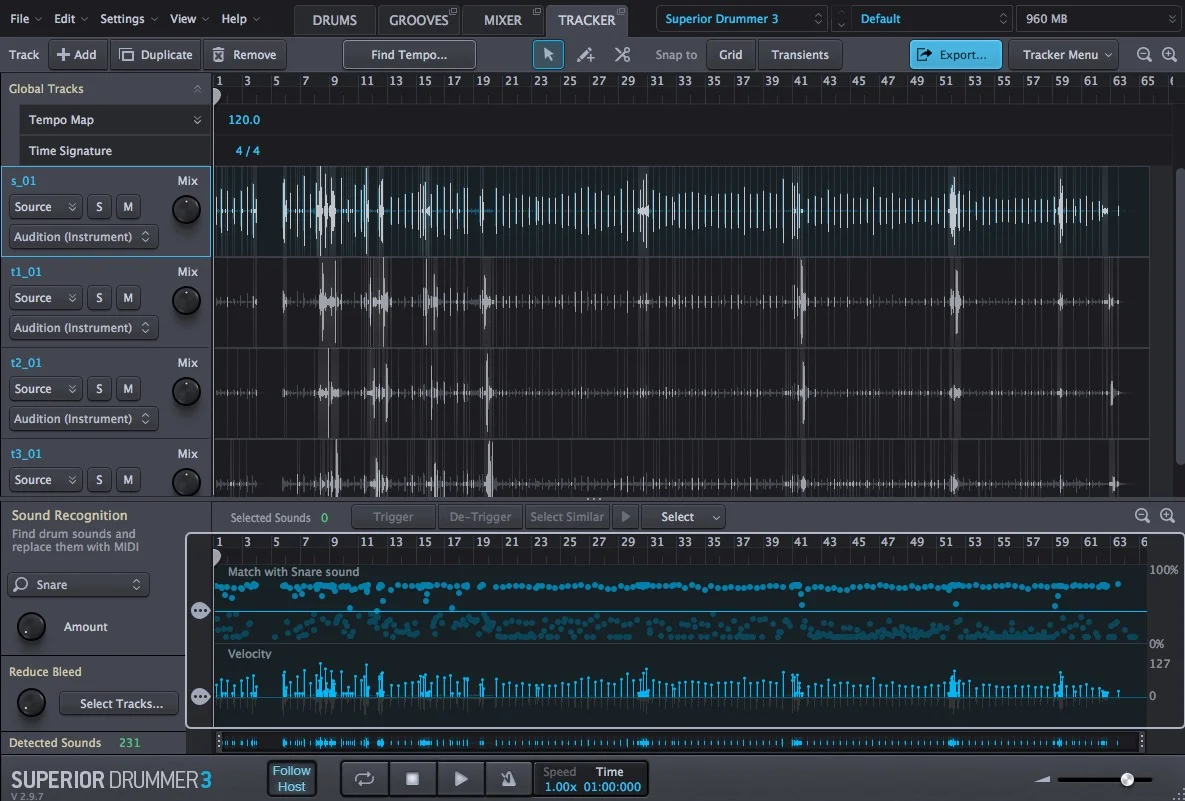Image resolution: width=1185 pixels, height=801 pixels.
Task: Mute the t1_01 track
Action: coord(128,298)
